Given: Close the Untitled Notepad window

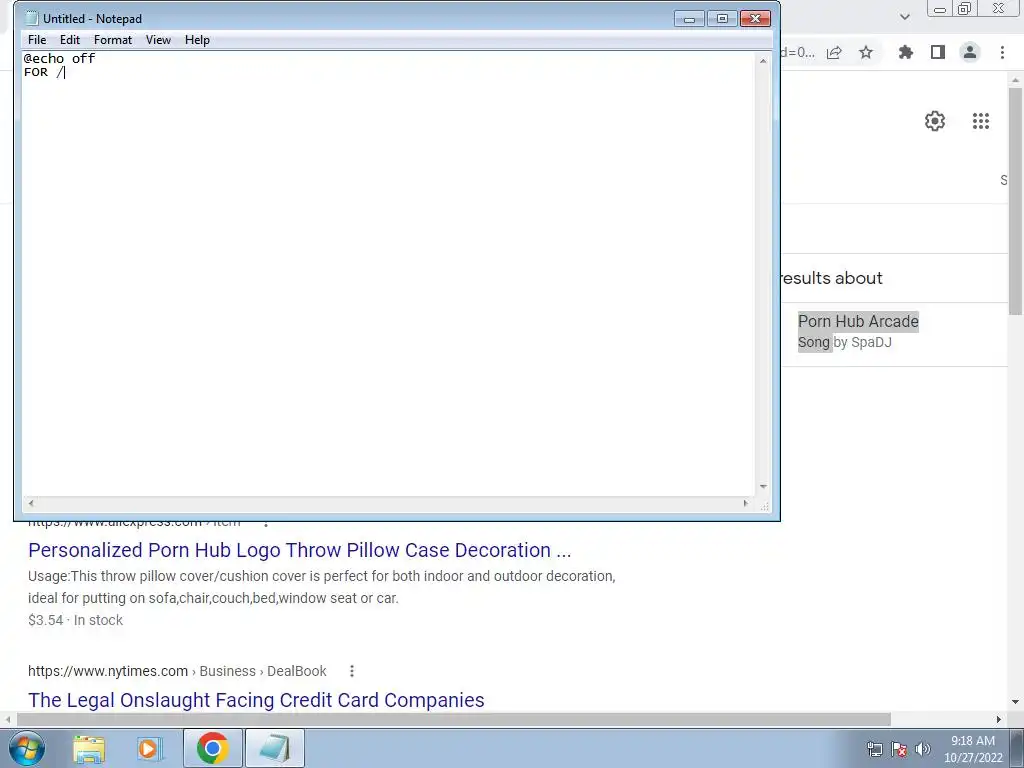Looking at the screenshot, I should 755,19.
